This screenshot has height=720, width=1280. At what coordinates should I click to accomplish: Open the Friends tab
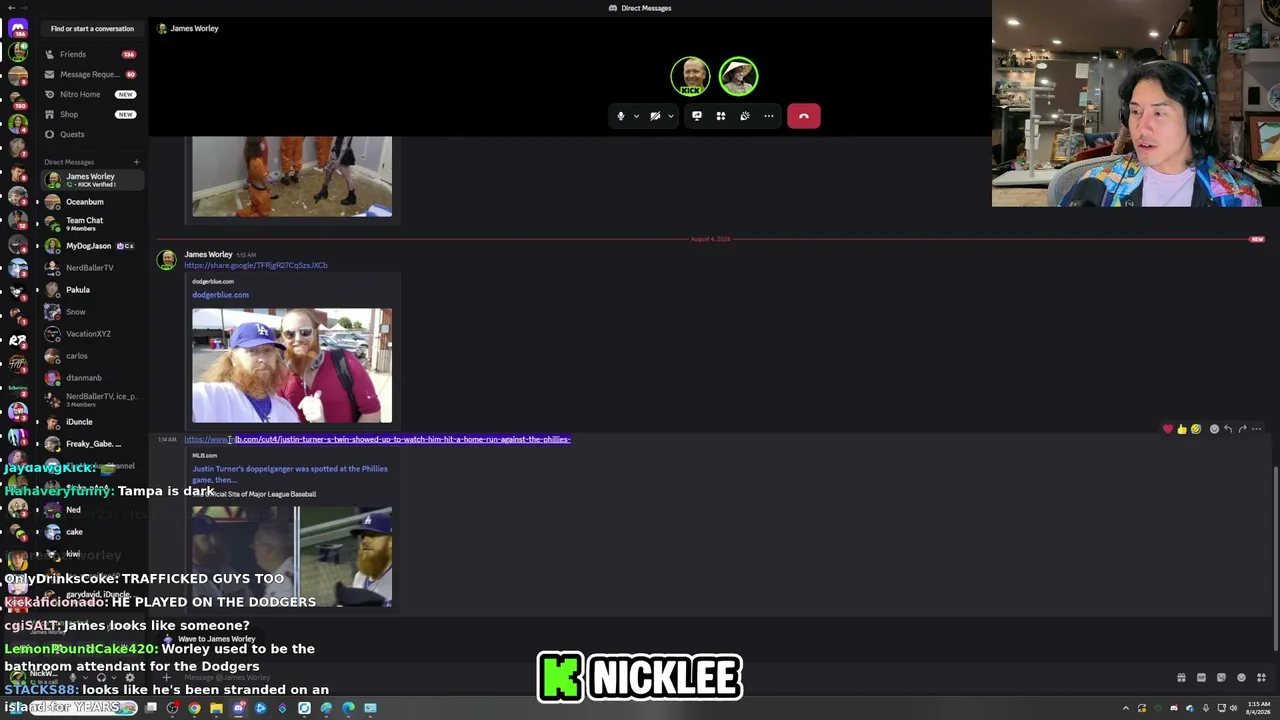[90, 54]
